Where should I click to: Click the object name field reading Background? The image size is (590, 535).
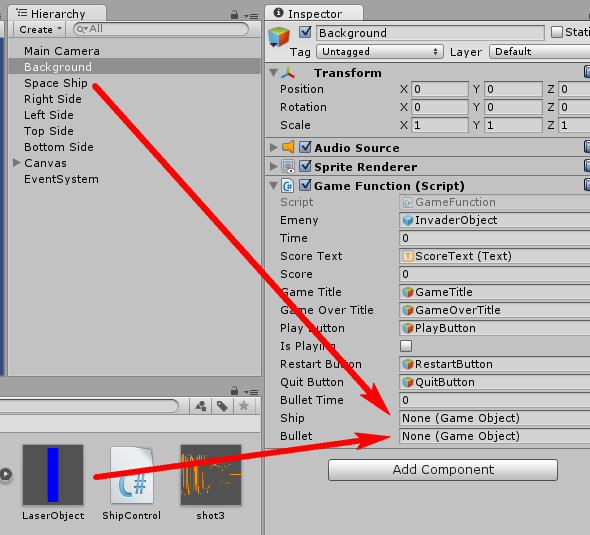430,33
